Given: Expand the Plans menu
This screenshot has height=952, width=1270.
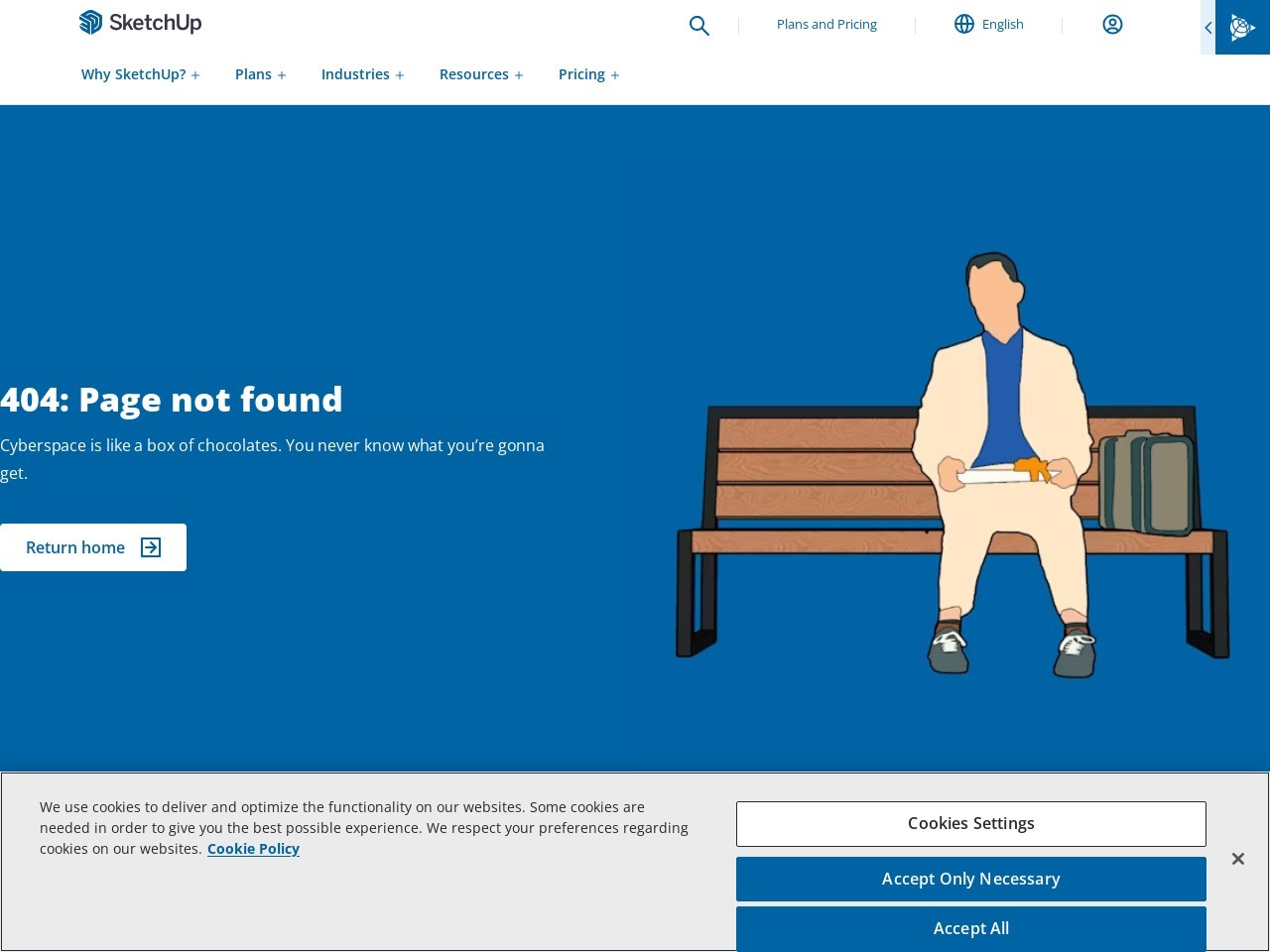Looking at the screenshot, I should 261,74.
